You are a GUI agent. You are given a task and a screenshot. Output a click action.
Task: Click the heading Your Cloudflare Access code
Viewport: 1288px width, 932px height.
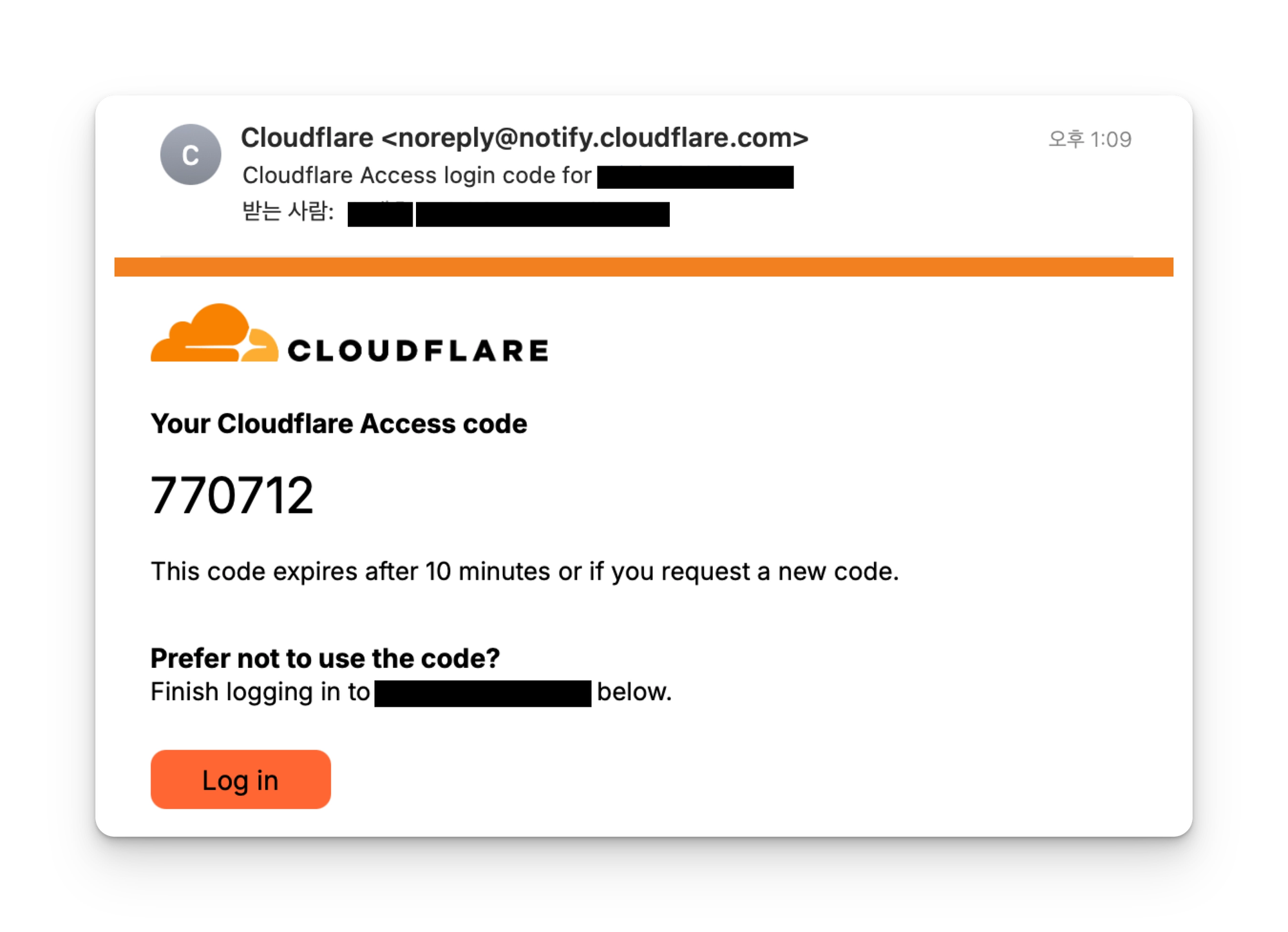[x=339, y=424]
